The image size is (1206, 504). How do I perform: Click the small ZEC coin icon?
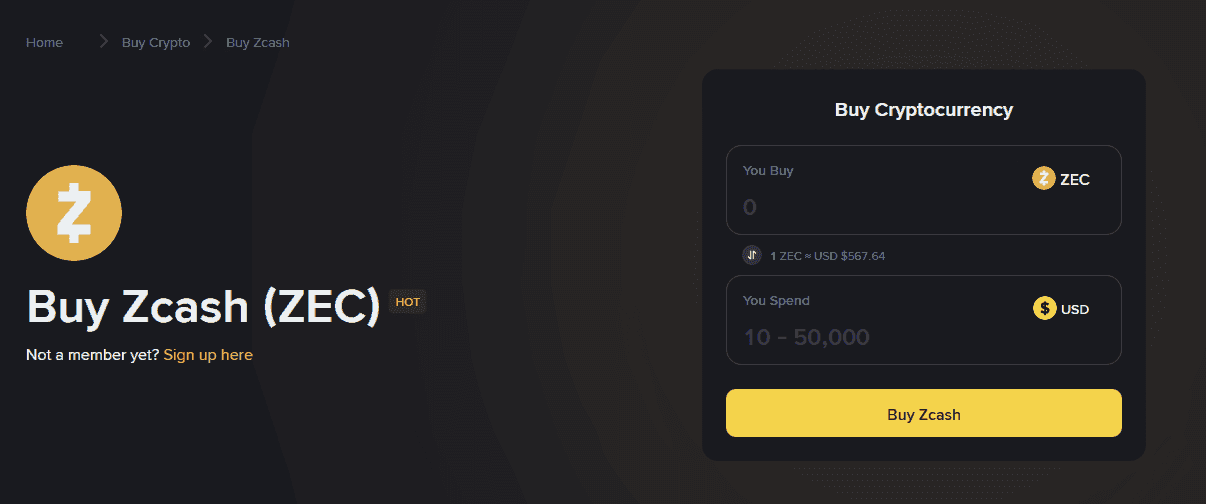pyautogui.click(x=1044, y=179)
